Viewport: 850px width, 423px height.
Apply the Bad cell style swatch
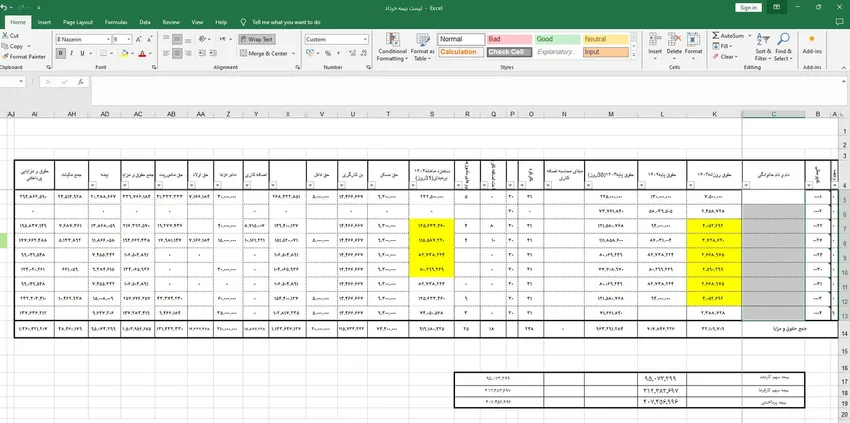click(x=507, y=39)
